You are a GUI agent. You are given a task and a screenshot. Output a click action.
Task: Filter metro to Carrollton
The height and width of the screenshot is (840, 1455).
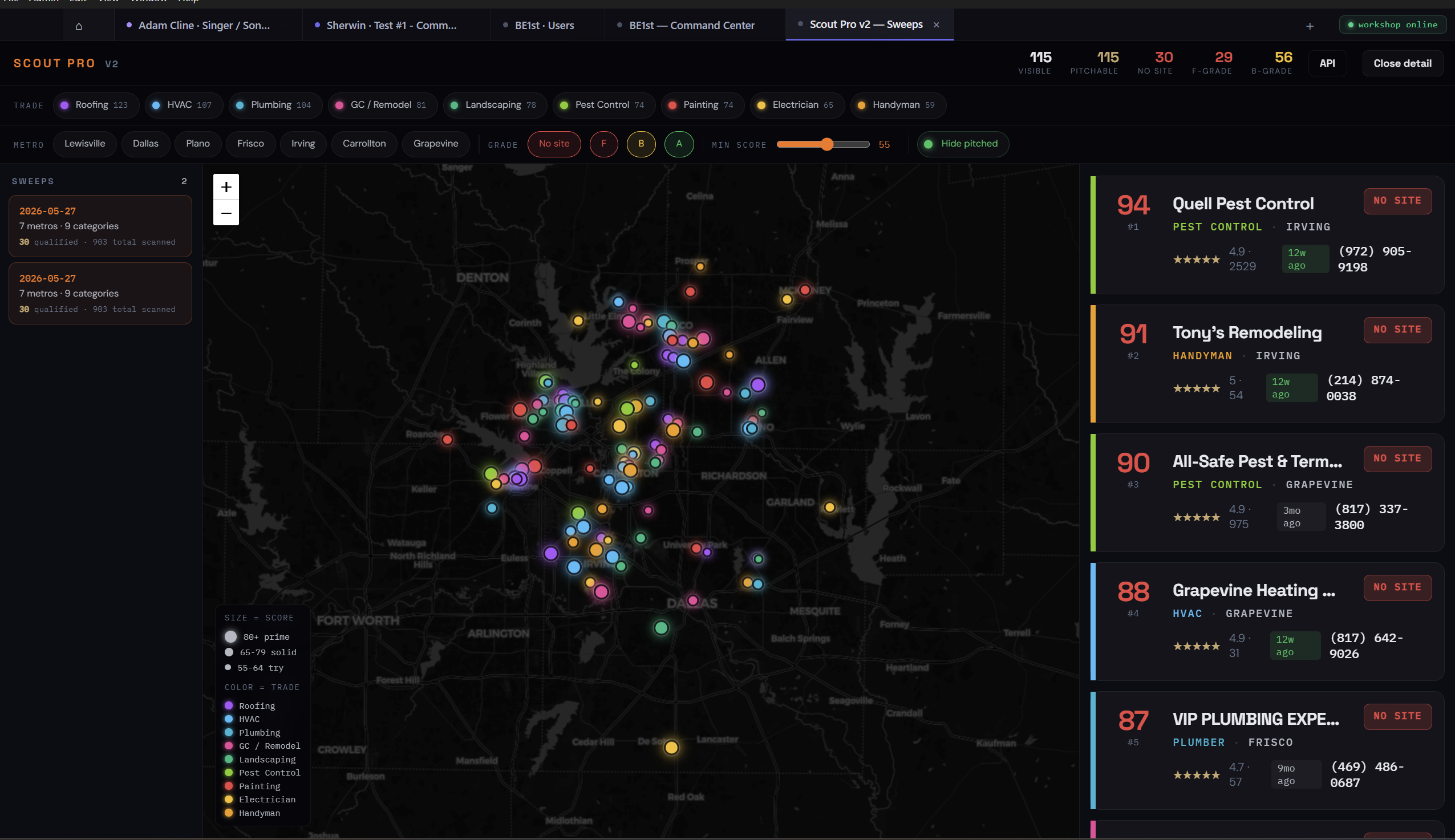pyautogui.click(x=364, y=144)
